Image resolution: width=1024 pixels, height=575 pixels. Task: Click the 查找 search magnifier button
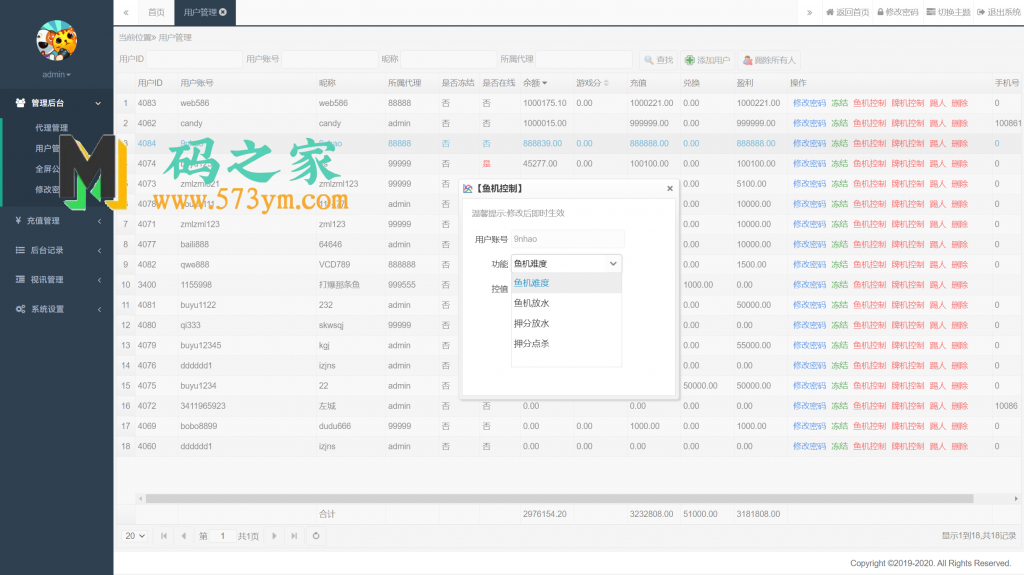[659, 60]
